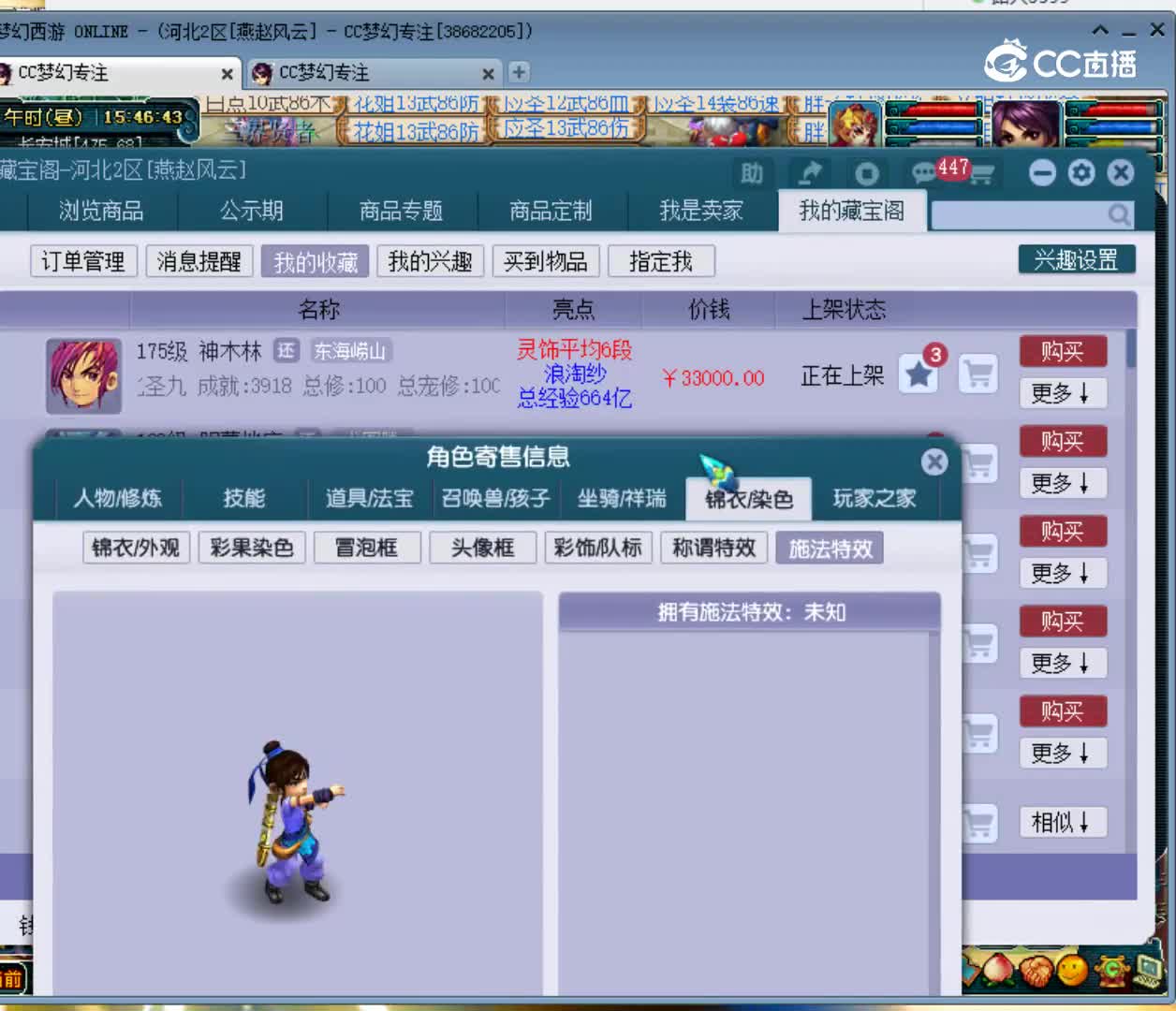
Task: Select the 锦衣/染色 tab
Action: 748,499
